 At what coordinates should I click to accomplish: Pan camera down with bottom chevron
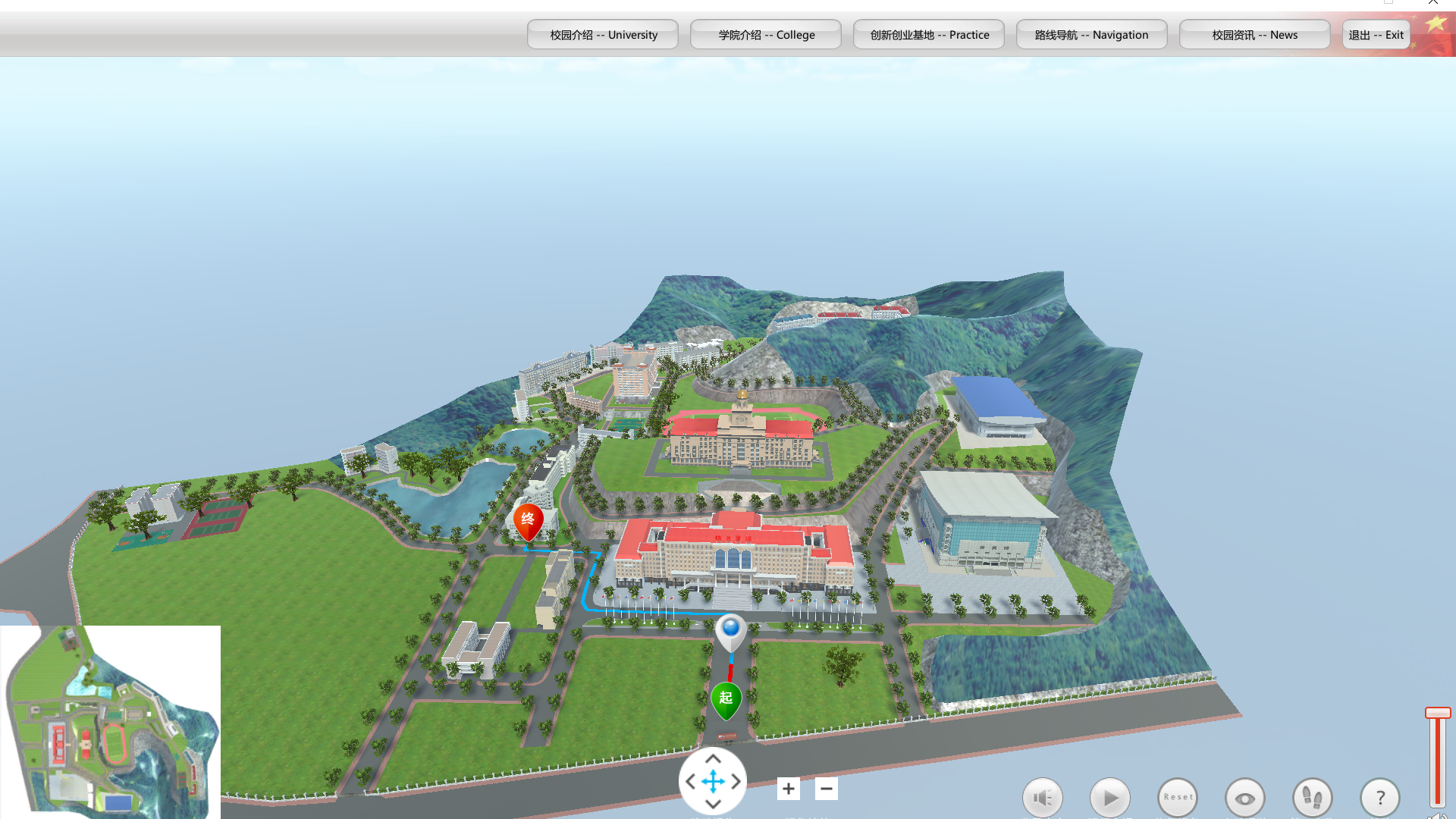click(713, 803)
